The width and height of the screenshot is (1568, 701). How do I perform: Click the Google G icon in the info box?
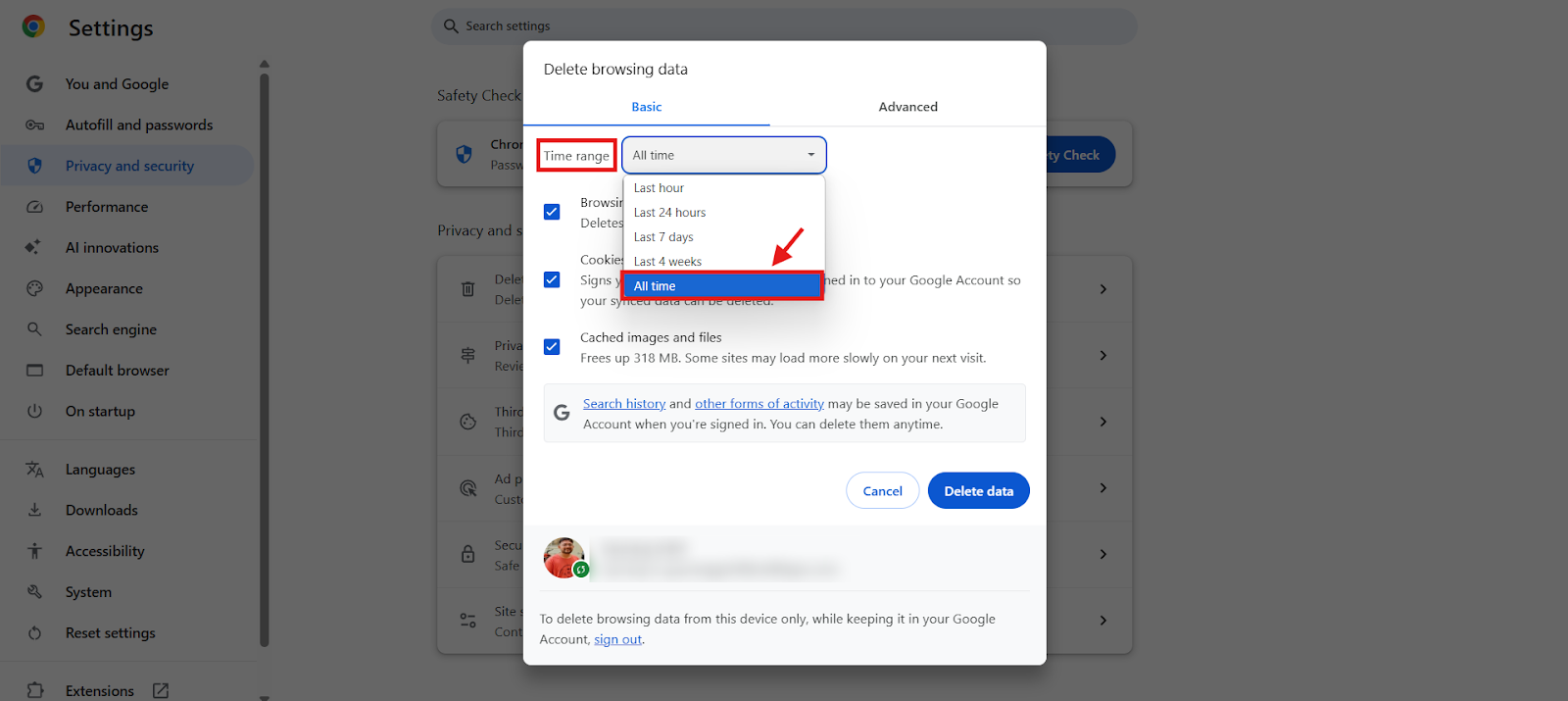tap(562, 413)
